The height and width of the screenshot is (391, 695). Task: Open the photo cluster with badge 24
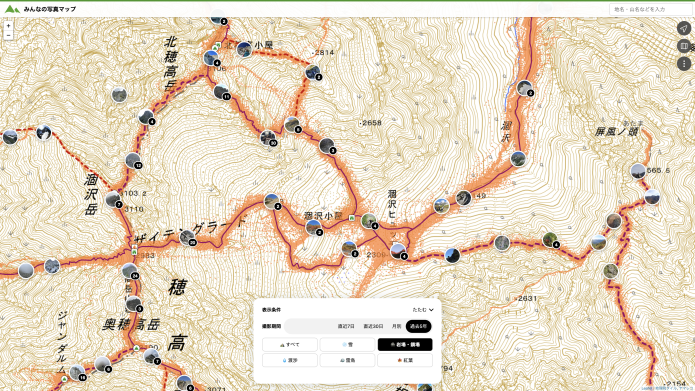pos(129,271)
